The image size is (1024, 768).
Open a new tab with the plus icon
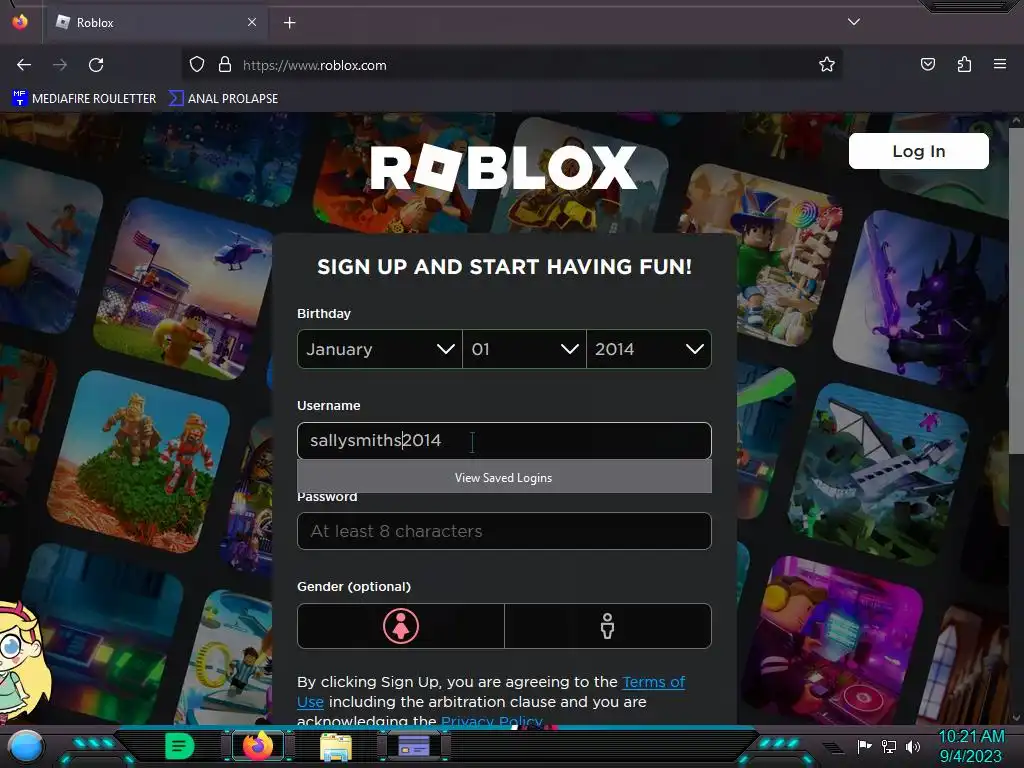click(x=289, y=23)
